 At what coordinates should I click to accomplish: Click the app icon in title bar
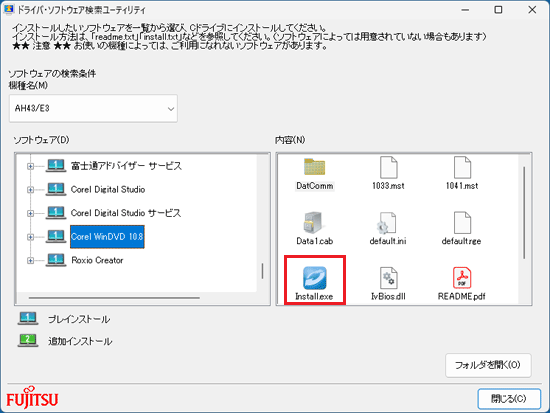point(9,9)
